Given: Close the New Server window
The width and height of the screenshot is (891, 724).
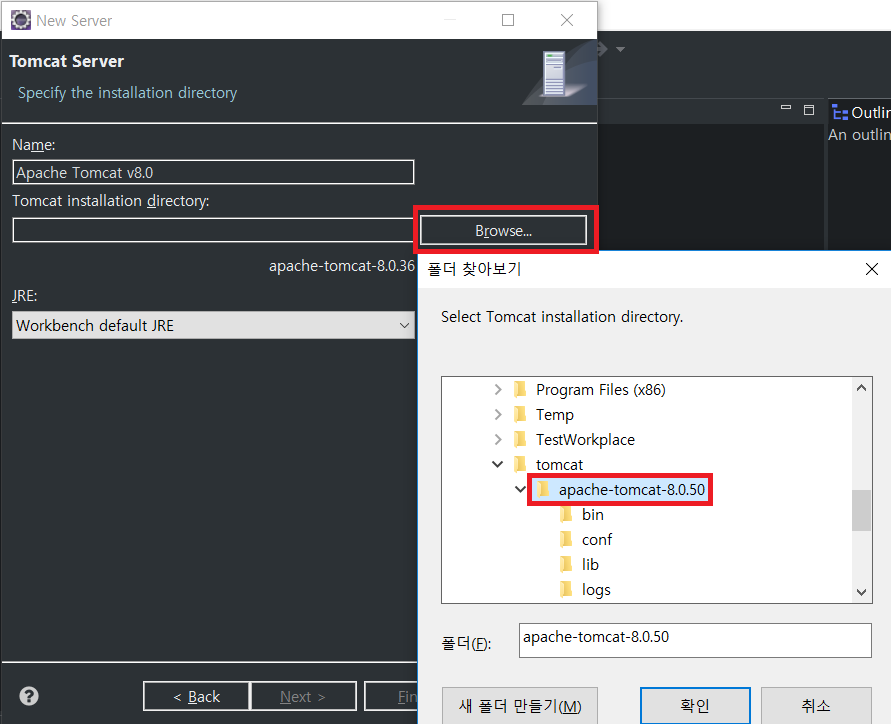Looking at the screenshot, I should coord(567,20).
